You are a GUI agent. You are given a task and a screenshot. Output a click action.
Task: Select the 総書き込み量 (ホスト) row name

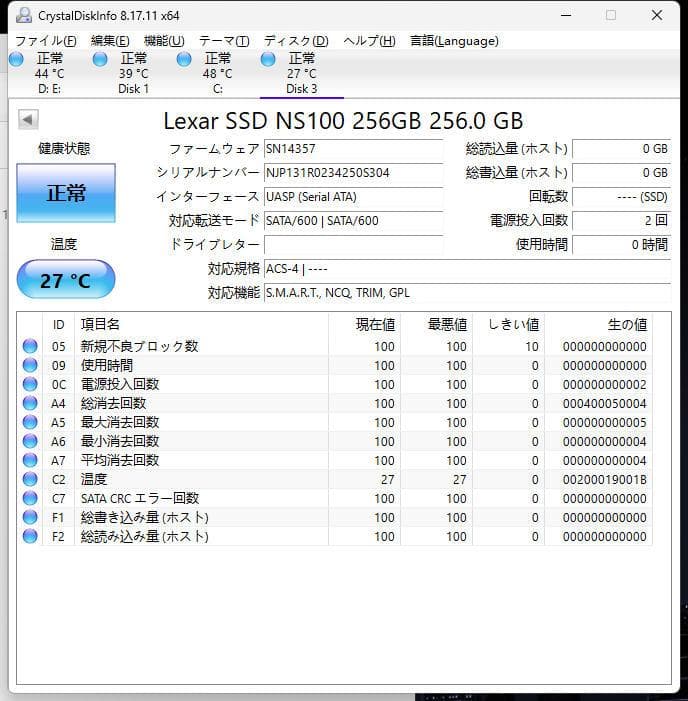pyautogui.click(x=145, y=517)
